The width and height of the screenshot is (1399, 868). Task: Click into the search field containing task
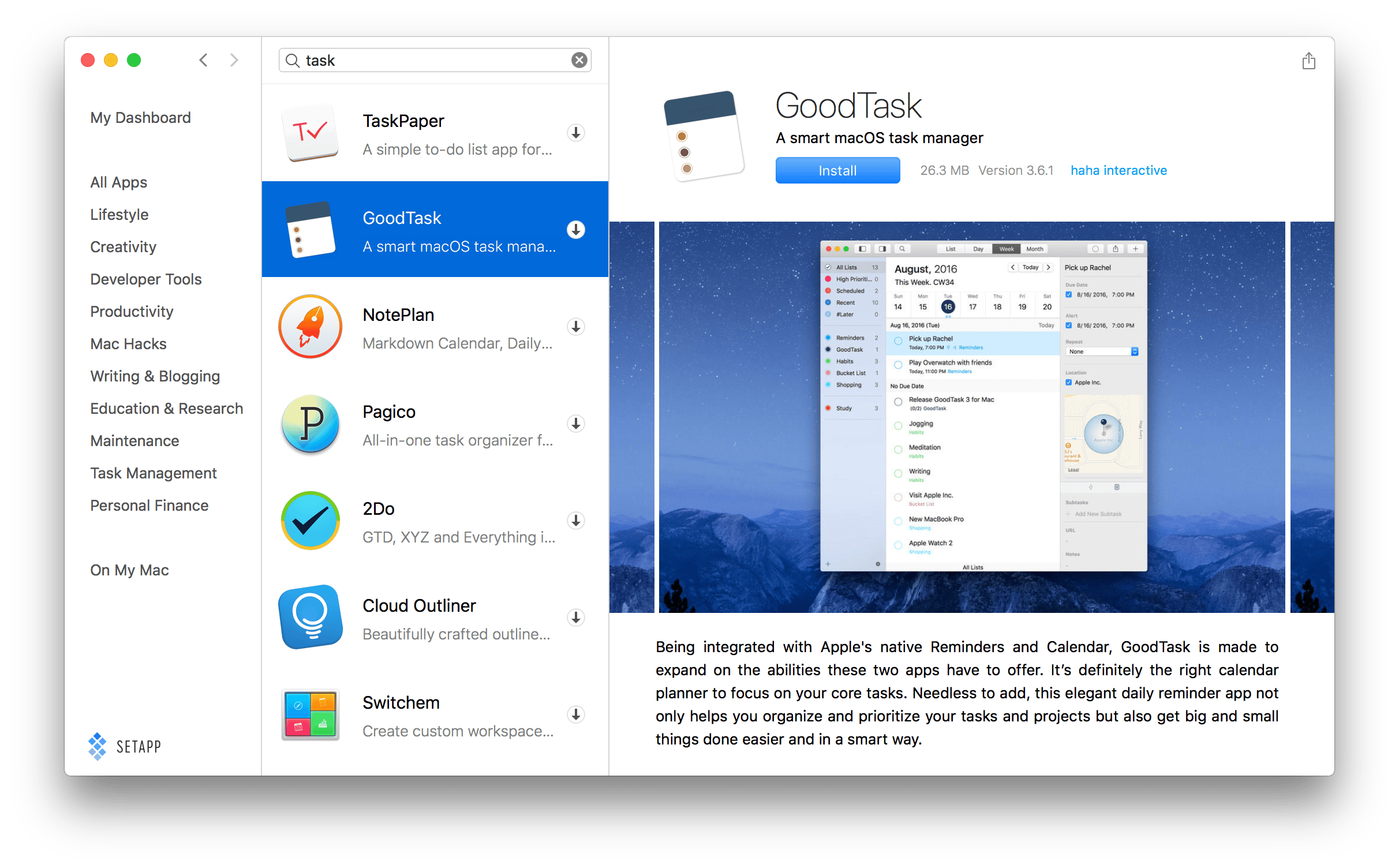coord(435,60)
